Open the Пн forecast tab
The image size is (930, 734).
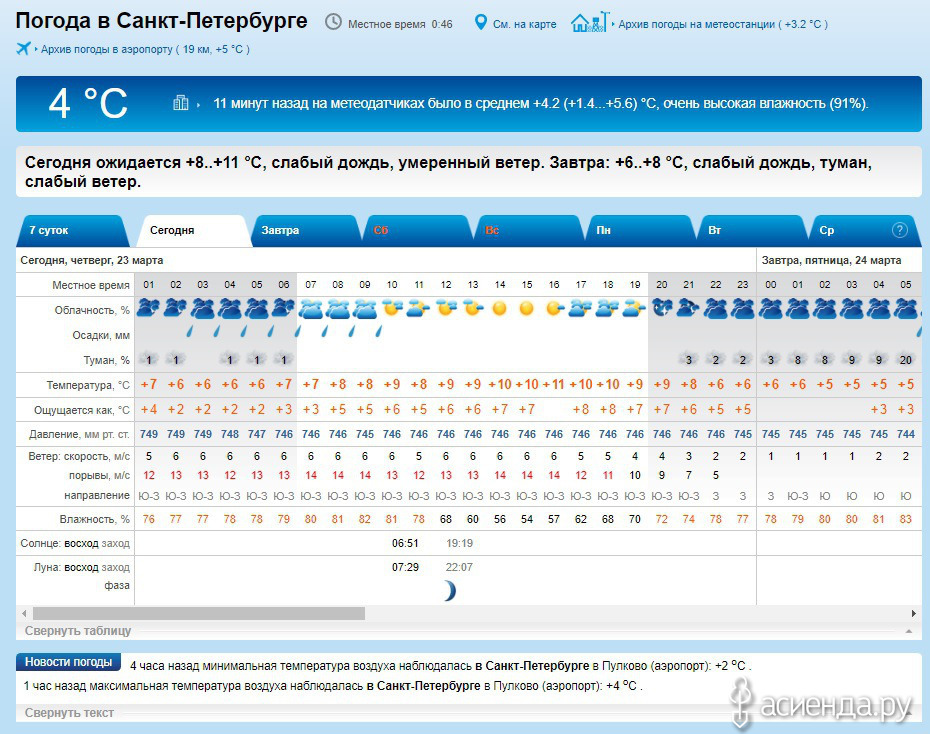[641, 231]
